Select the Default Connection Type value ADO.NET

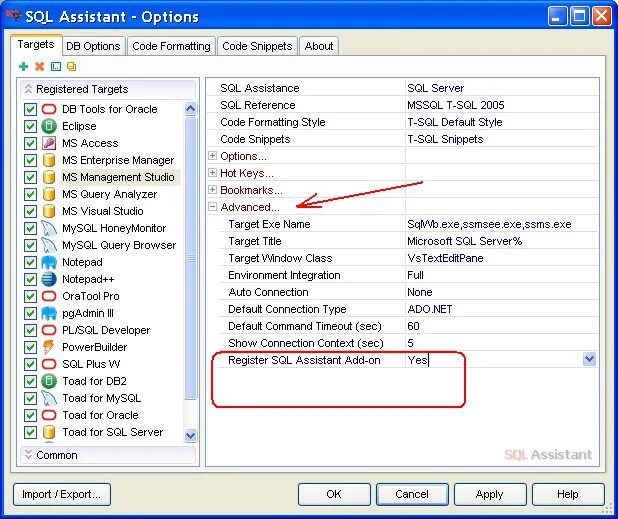[430, 309]
